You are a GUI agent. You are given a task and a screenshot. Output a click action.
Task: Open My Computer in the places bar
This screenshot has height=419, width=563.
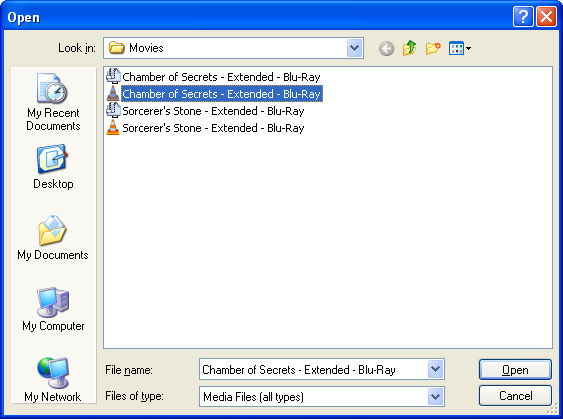(53, 309)
